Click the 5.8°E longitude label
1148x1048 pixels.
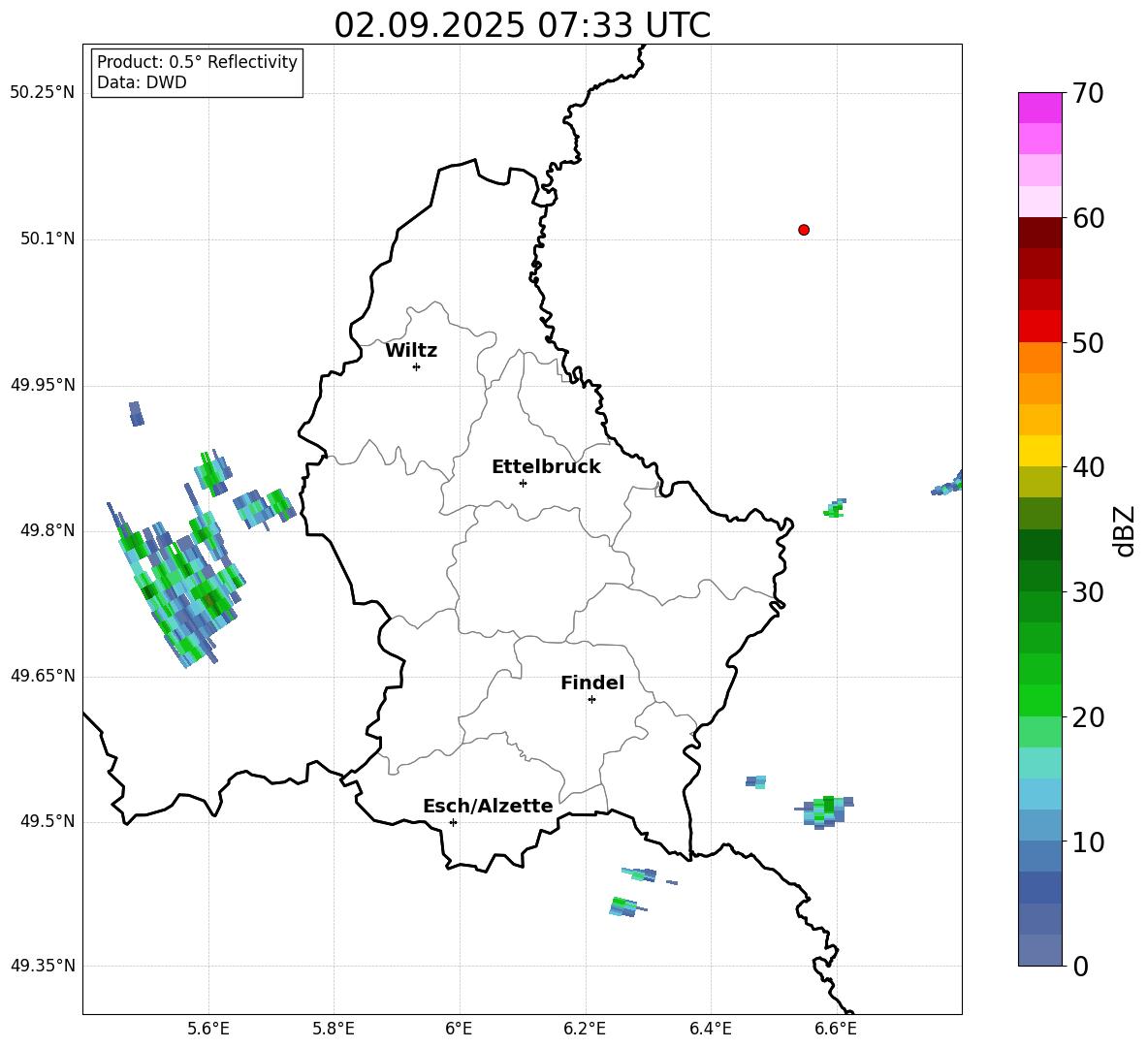pos(334,1029)
